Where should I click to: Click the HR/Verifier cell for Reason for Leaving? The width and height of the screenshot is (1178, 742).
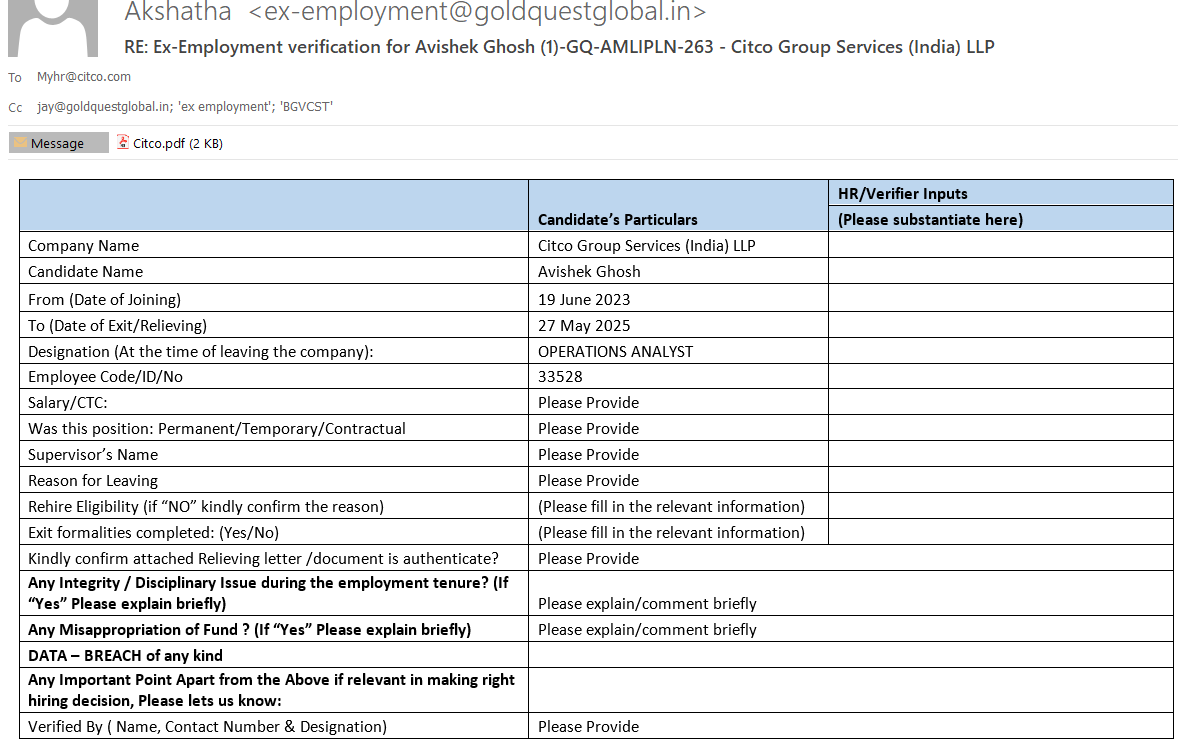click(x=1000, y=481)
